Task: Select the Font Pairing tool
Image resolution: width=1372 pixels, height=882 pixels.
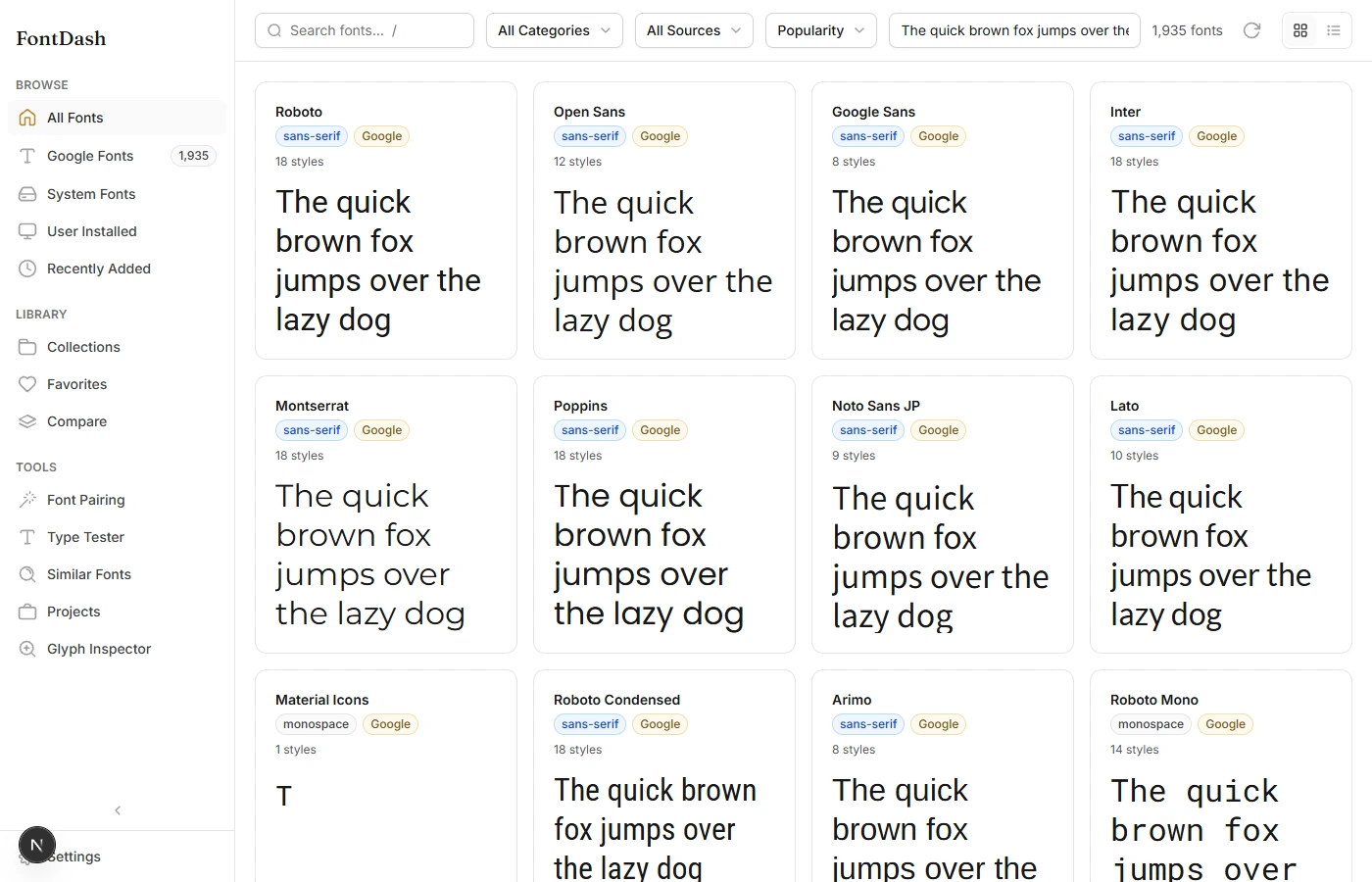Action: (85, 499)
